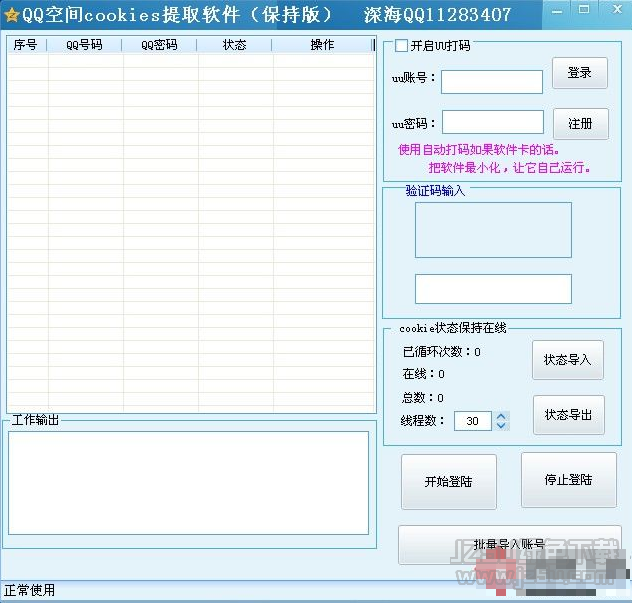Sort by the 操作 column header

322,45
